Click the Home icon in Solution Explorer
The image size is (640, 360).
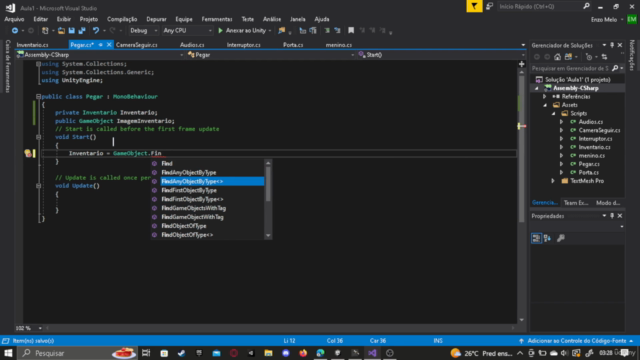tap(558, 57)
